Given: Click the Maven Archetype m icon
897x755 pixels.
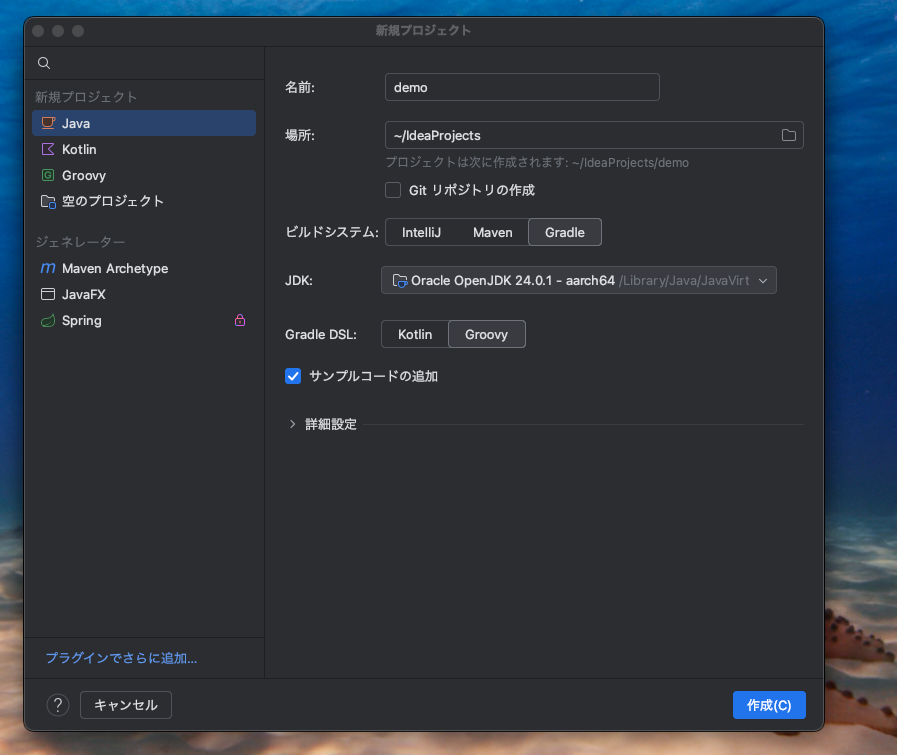Looking at the screenshot, I should tap(48, 268).
